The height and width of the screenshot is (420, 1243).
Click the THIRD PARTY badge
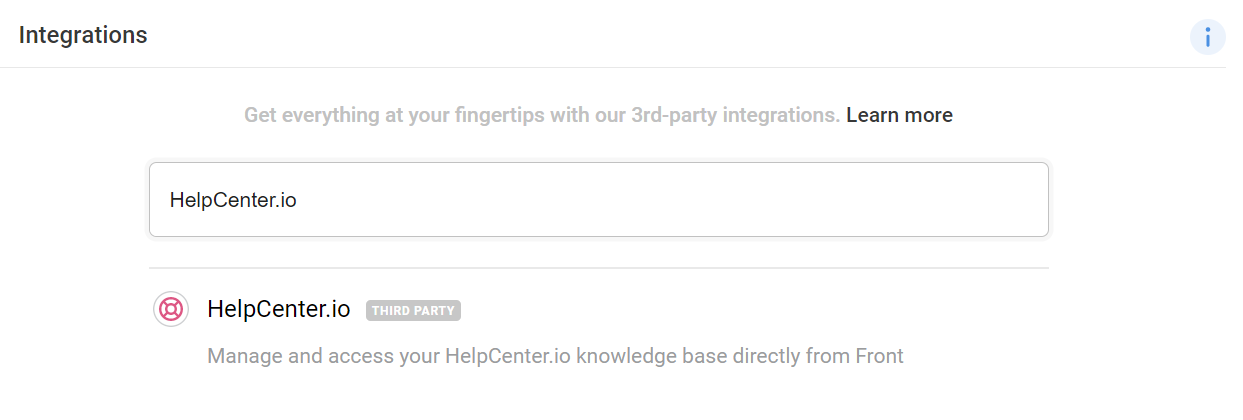click(413, 311)
